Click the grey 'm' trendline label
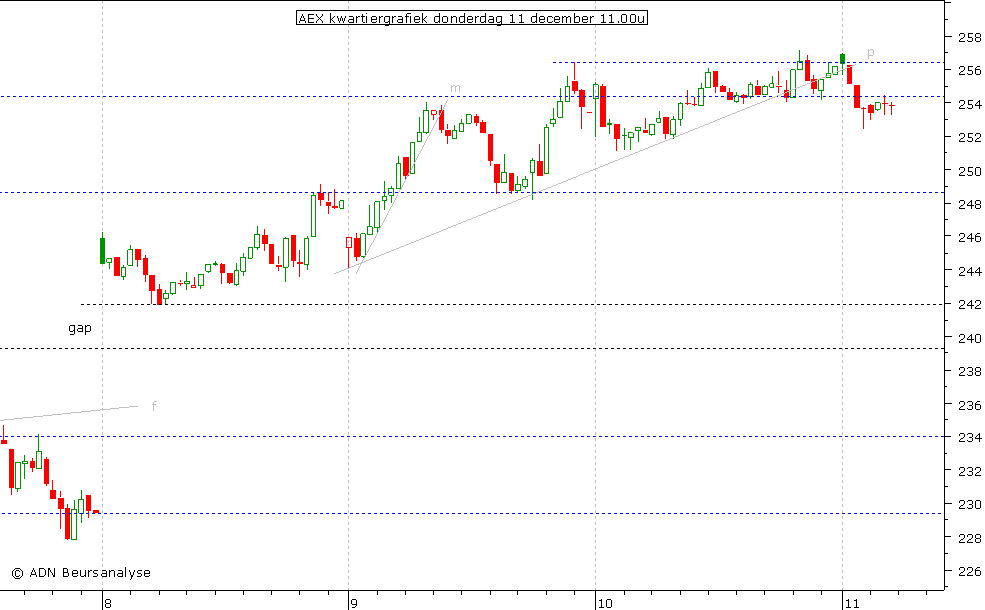Viewport: 985px width, 610px height. tap(455, 89)
